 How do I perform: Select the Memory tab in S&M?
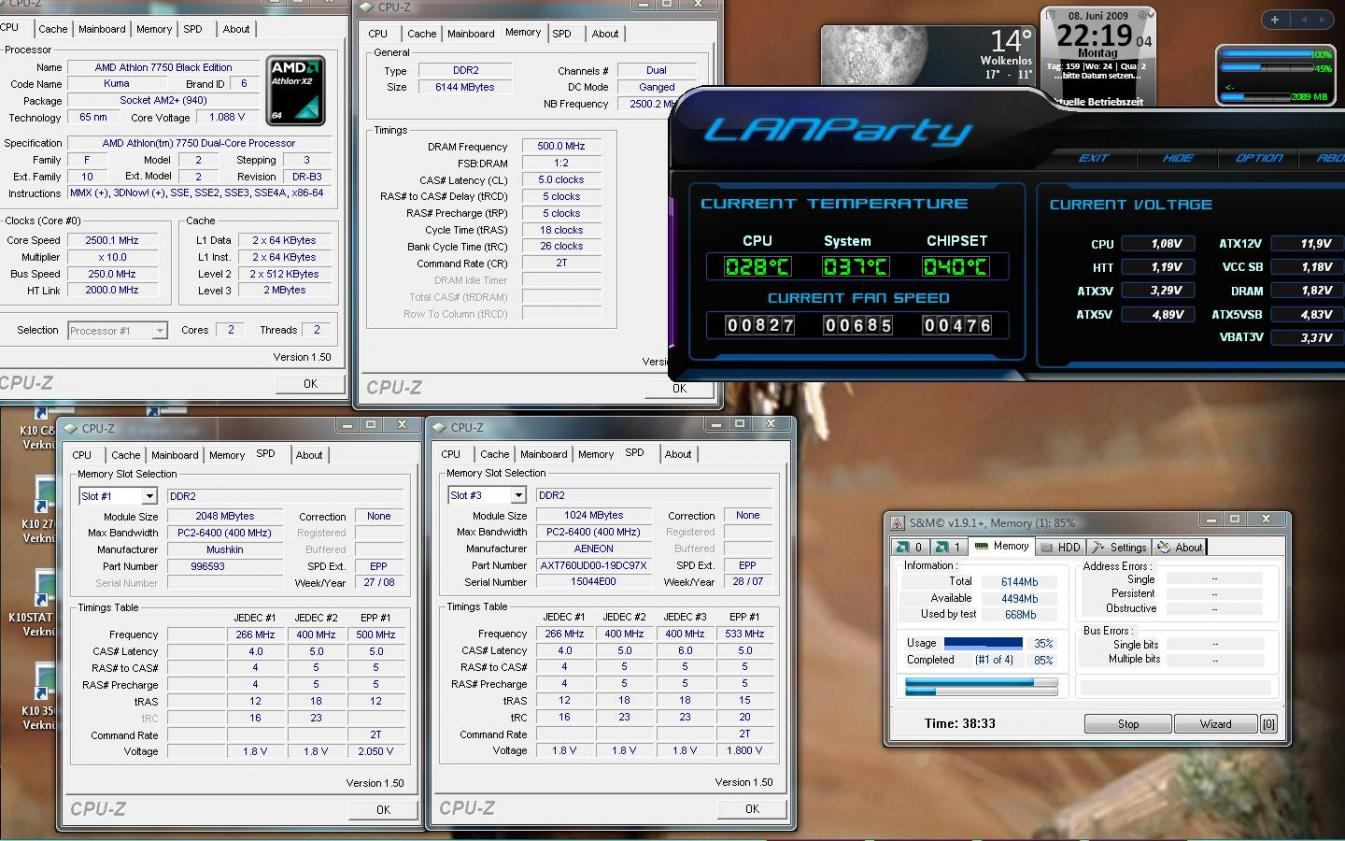click(1002, 546)
